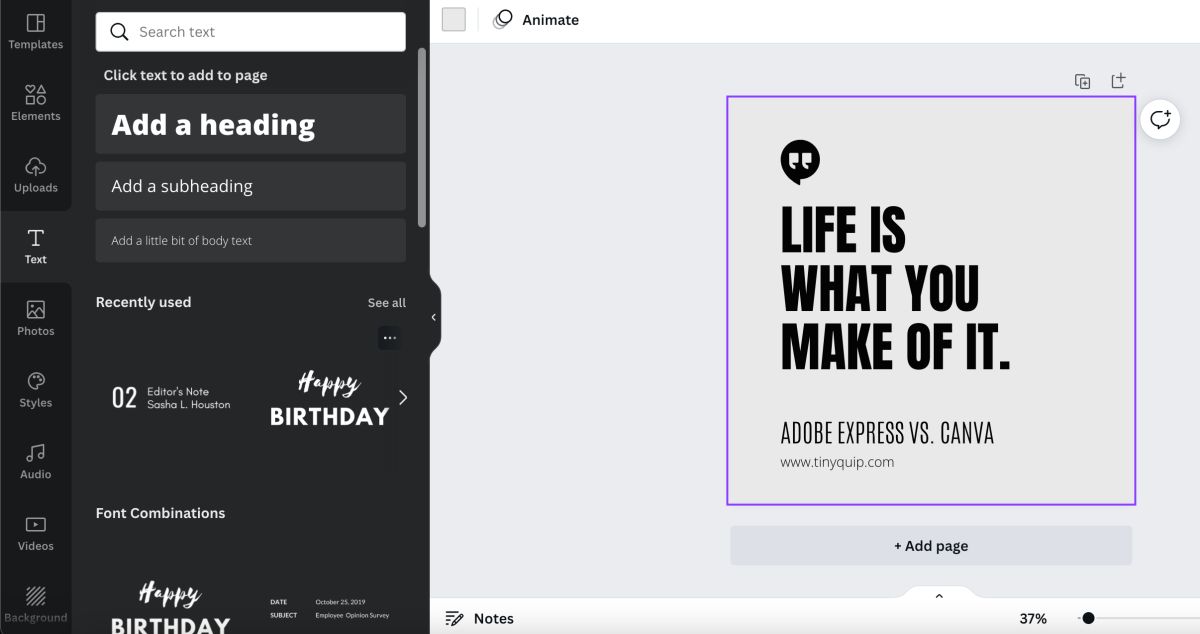This screenshot has width=1200, height=634.
Task: Show next recently used text styles arrow
Action: (403, 397)
